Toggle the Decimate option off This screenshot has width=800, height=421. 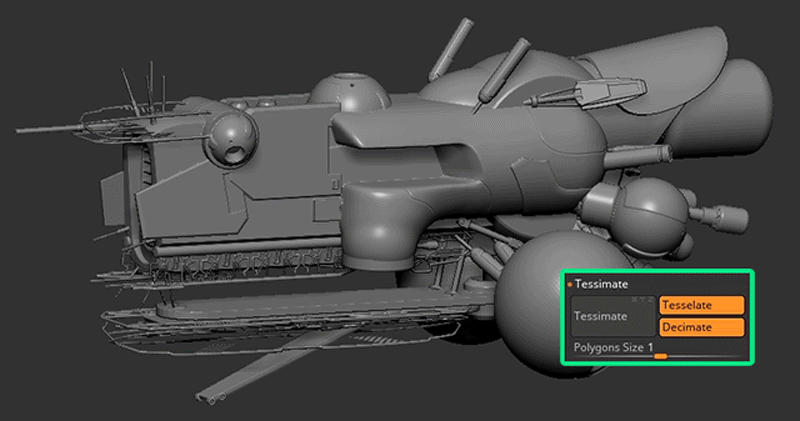[x=702, y=327]
